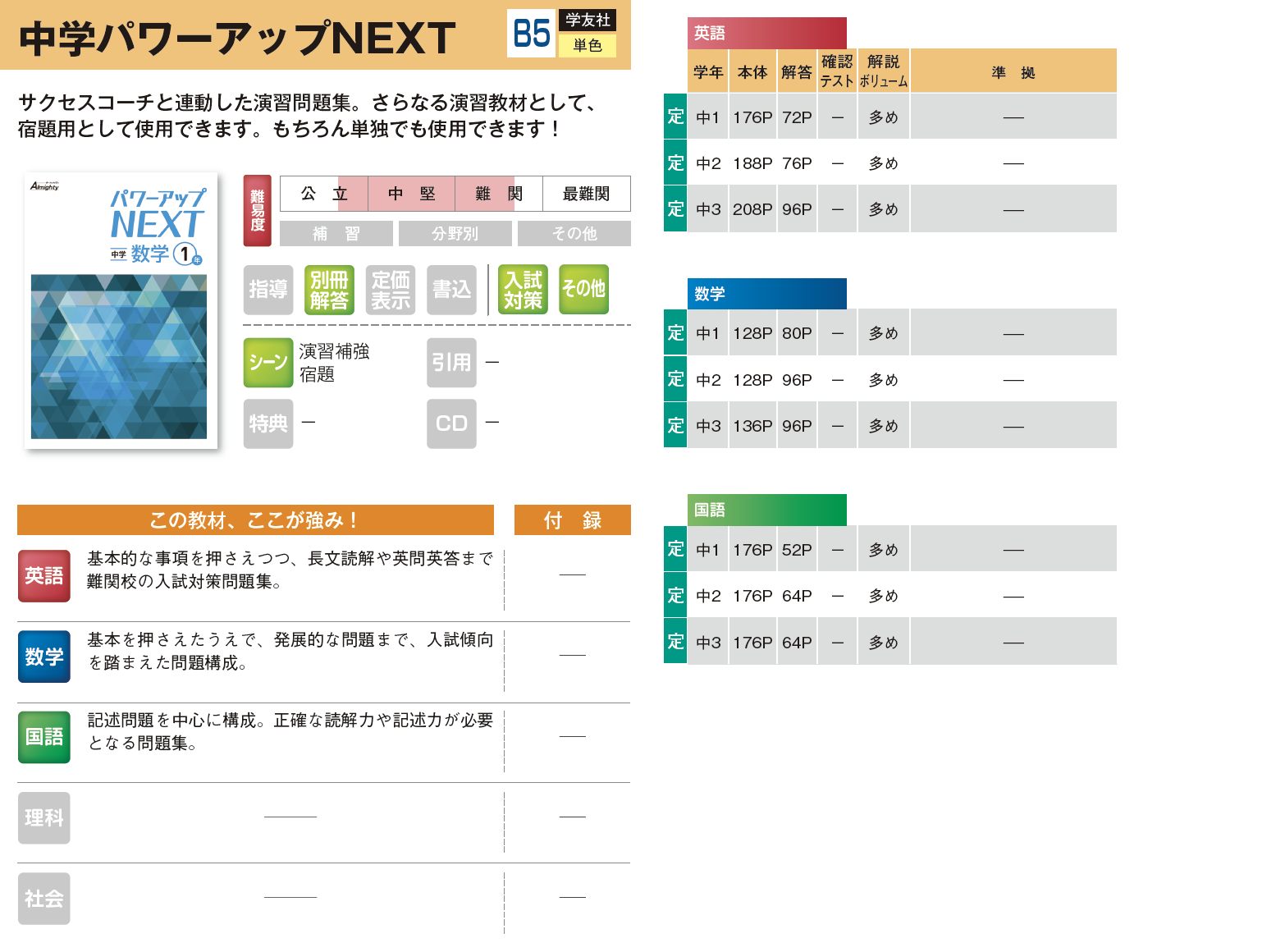Click the 難関 difficulty level cell
The height and width of the screenshot is (952, 1285).
[x=499, y=194]
